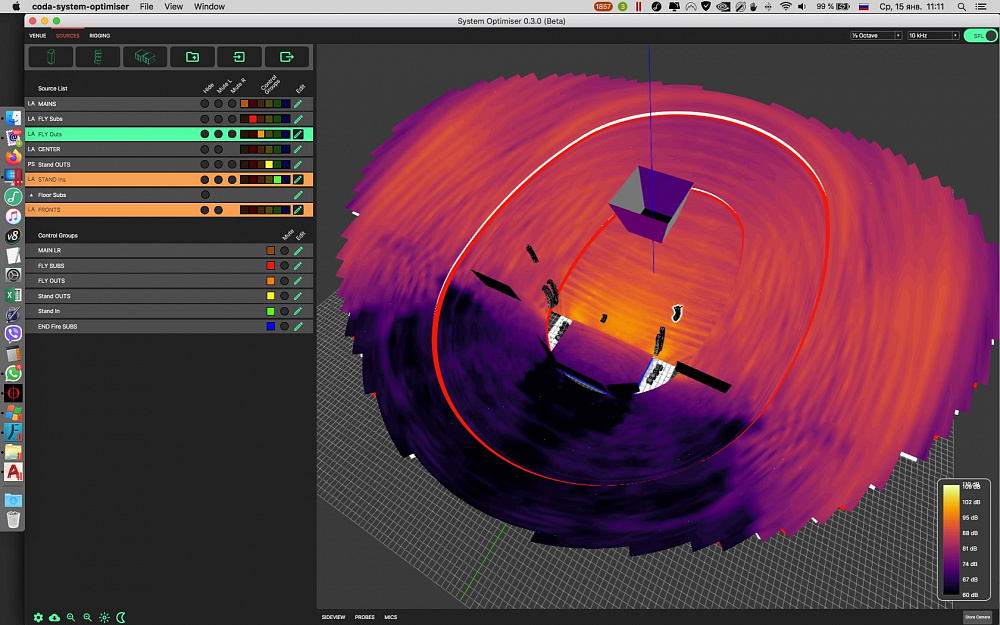Edit the MAINS source with pencil icon

[298, 104]
